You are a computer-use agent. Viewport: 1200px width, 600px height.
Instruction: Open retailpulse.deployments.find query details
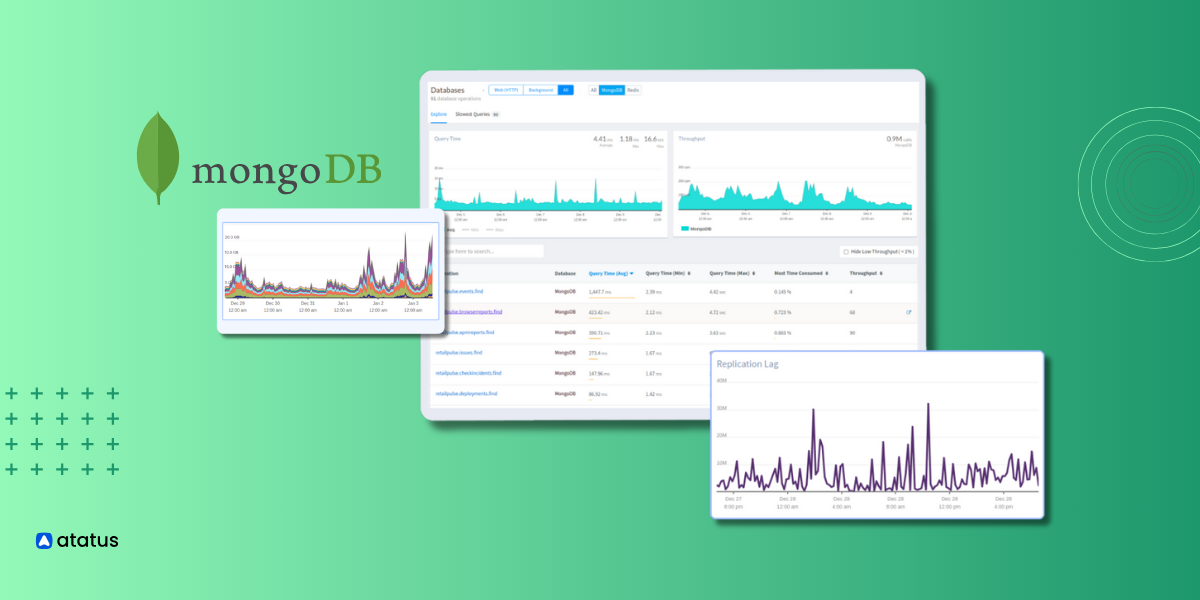pos(467,392)
